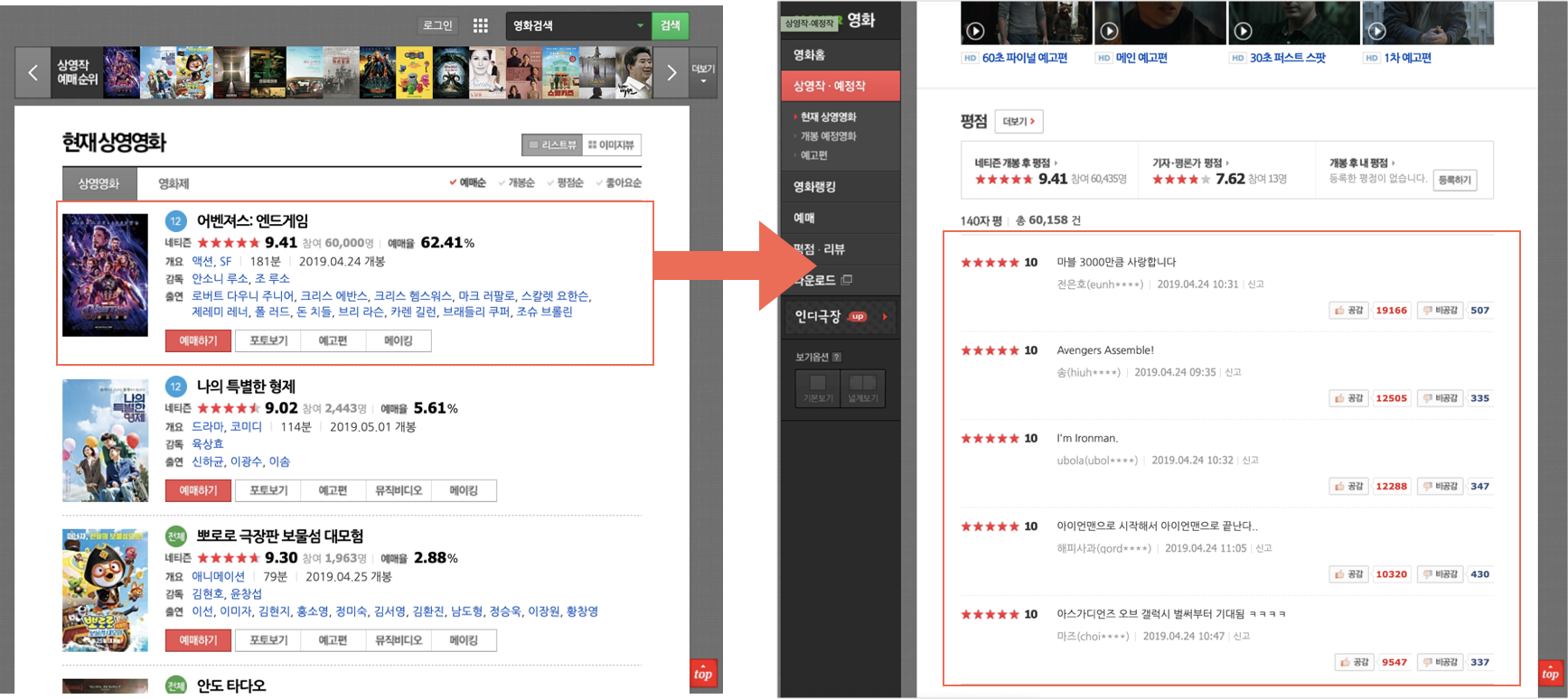Click 공감 on 아이언맨으로 시작해서 review

[1349, 574]
